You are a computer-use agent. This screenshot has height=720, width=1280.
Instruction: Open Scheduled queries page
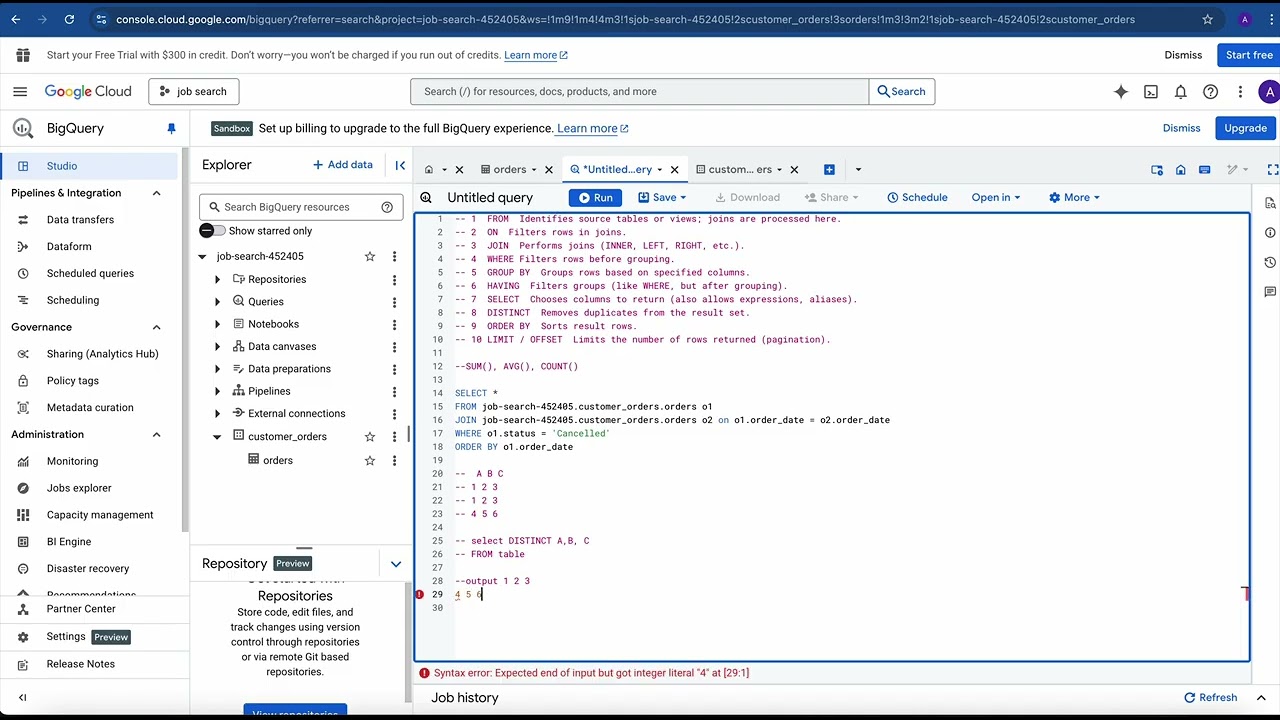90,273
